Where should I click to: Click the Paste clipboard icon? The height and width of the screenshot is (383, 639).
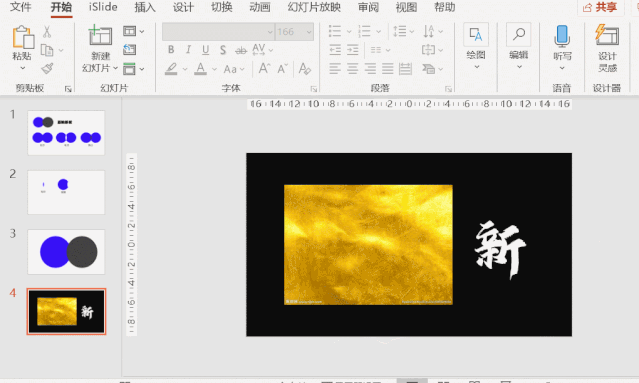coord(22,37)
